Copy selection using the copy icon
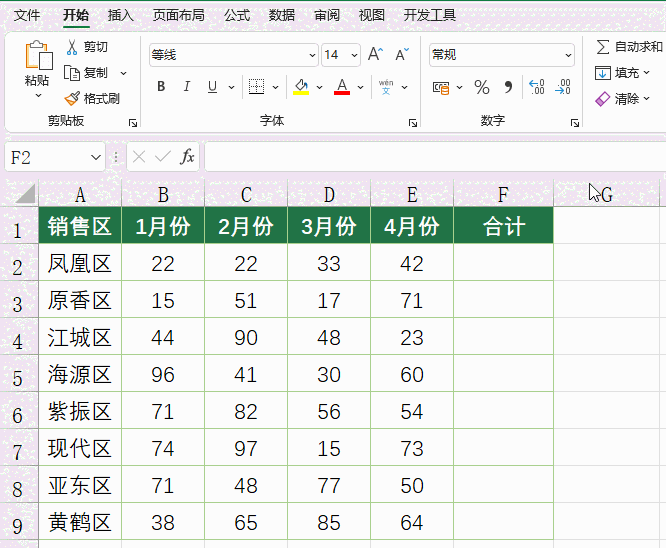This screenshot has width=666, height=548. pos(72,73)
